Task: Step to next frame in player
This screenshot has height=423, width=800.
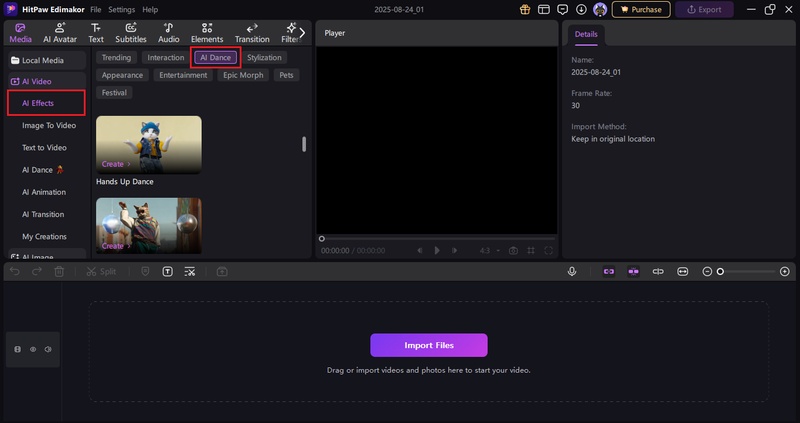Action: [454, 251]
